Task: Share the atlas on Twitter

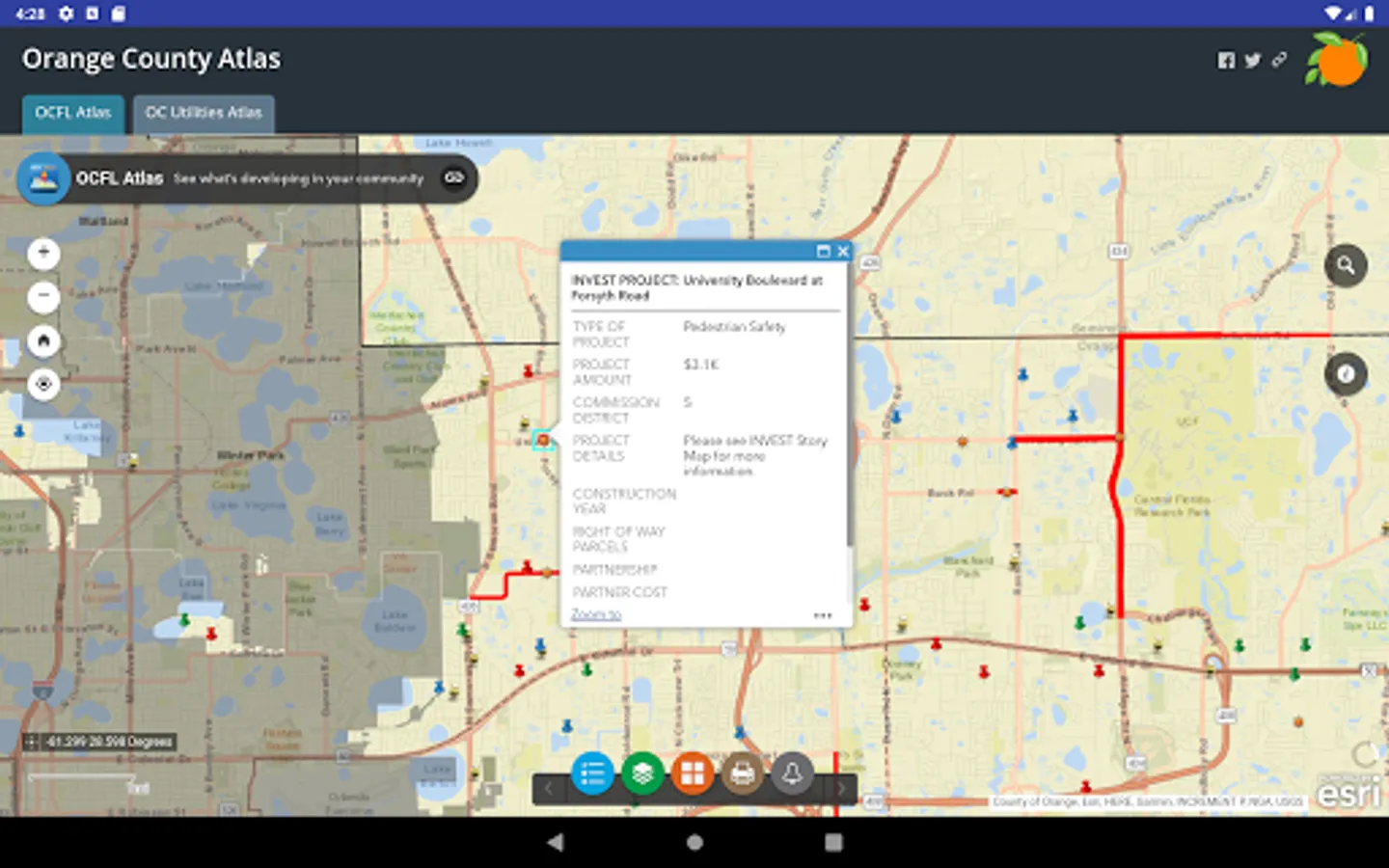Action: pos(1253,60)
